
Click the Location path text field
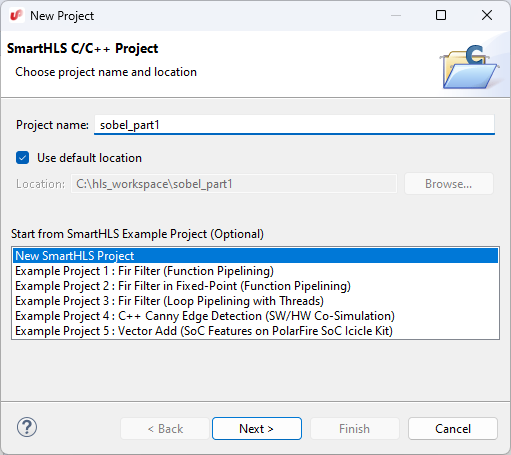pyautogui.click(x=234, y=184)
